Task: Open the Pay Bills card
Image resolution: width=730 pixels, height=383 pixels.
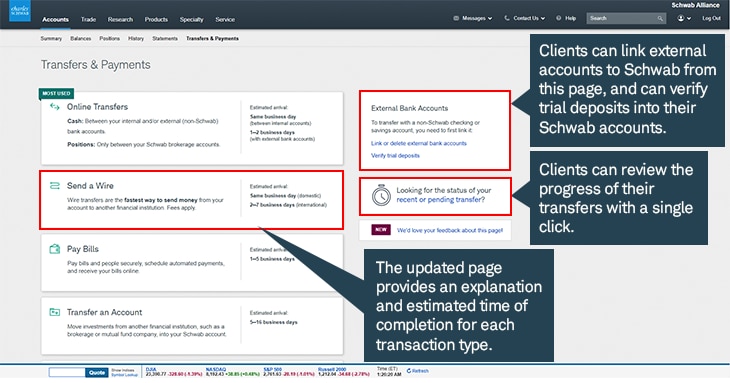Action: (192, 262)
